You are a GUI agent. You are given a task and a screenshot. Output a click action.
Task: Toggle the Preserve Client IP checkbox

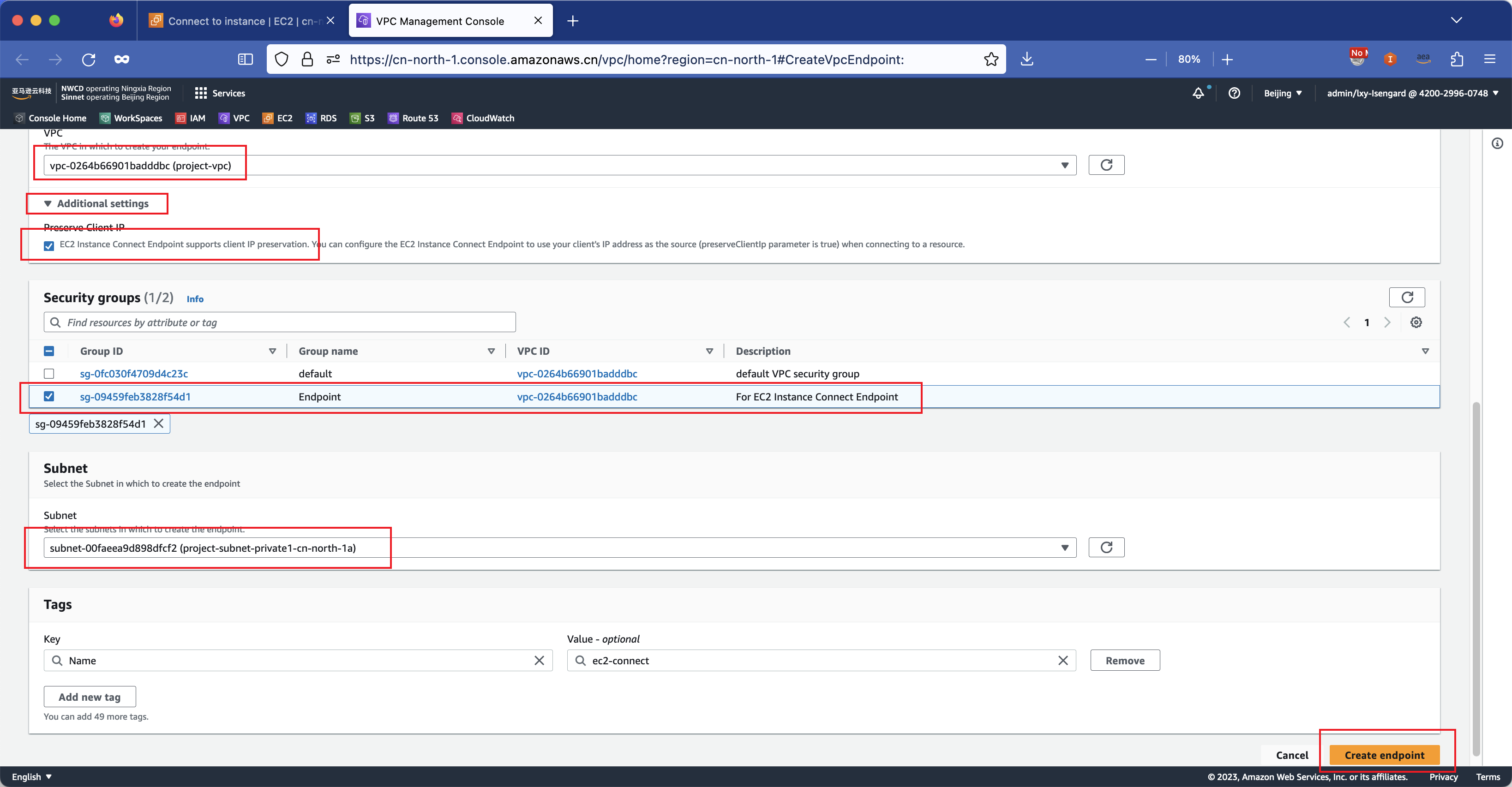pyautogui.click(x=49, y=245)
